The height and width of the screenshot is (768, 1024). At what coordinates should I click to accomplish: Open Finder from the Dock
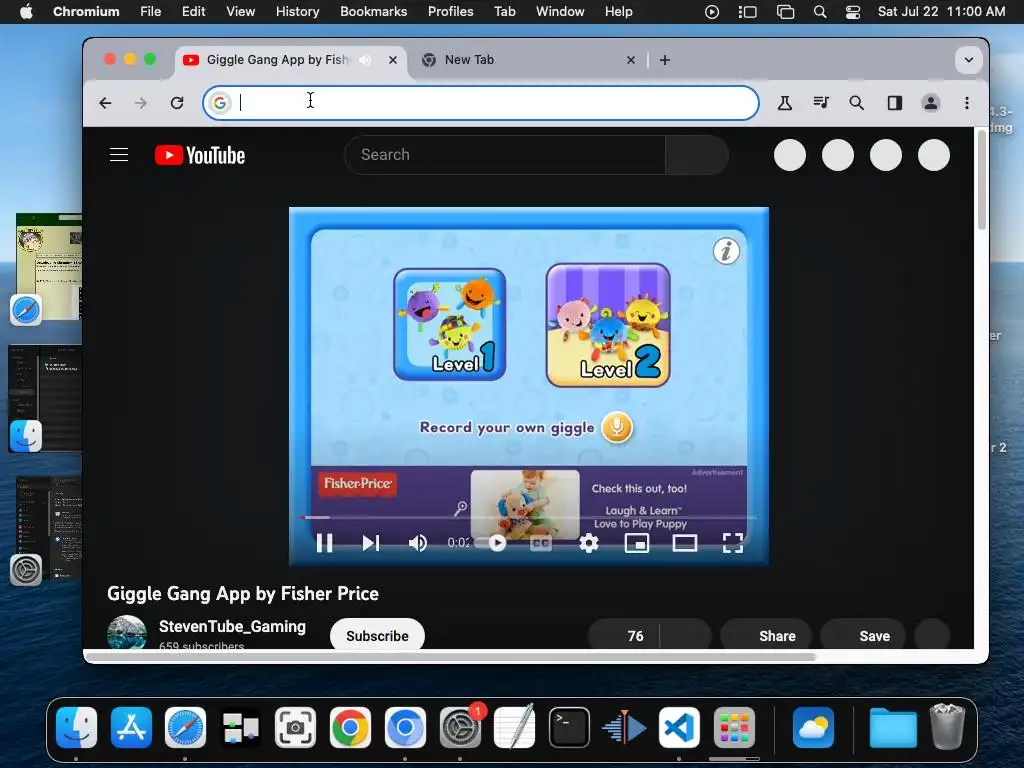coord(76,728)
